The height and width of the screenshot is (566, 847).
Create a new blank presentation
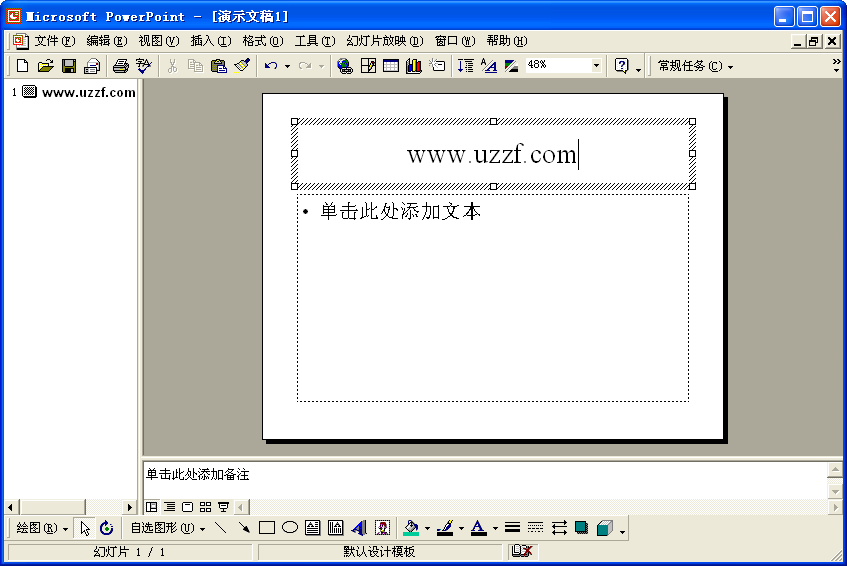pos(22,66)
